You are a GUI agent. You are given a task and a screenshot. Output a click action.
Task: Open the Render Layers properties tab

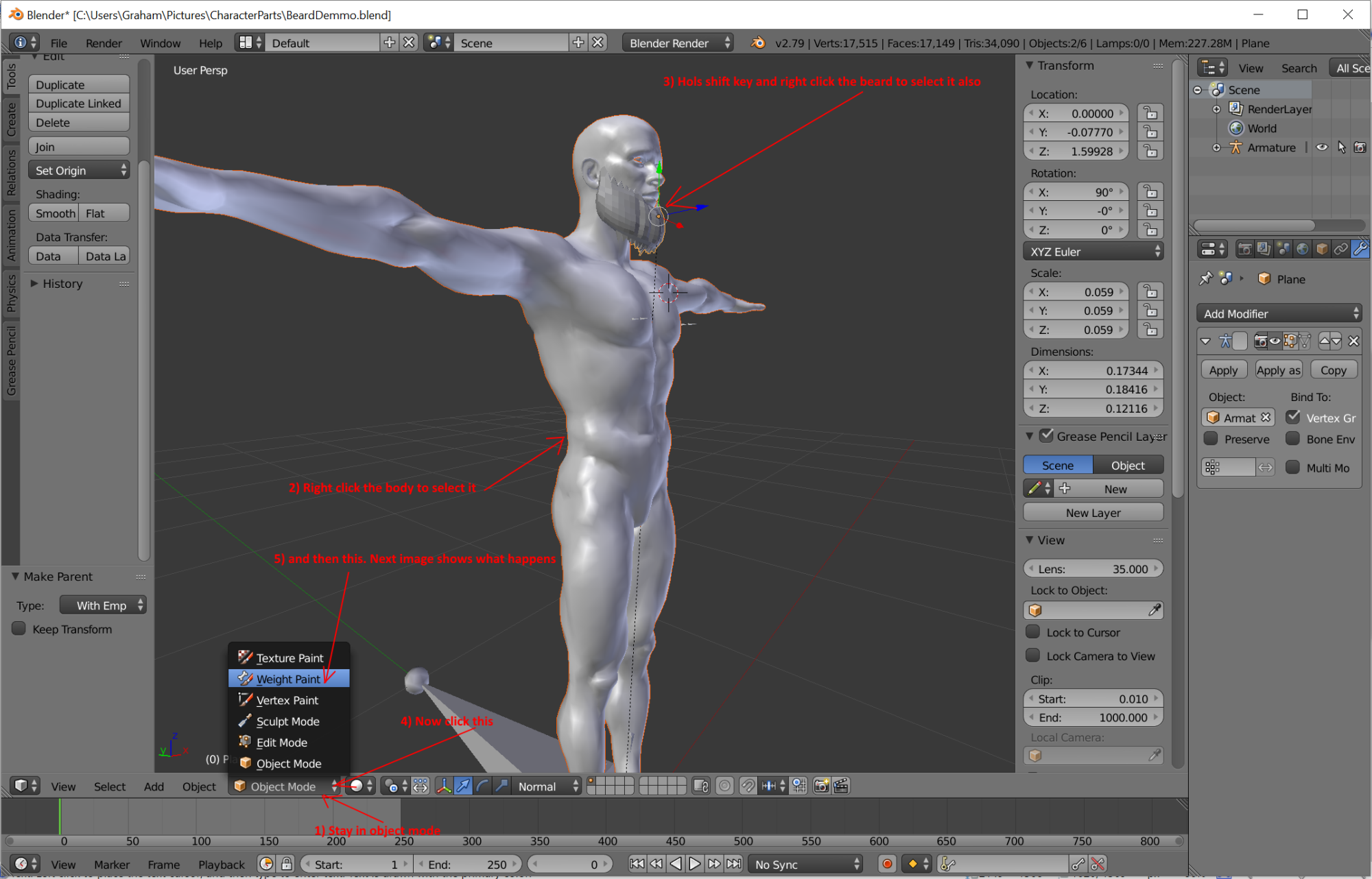(x=1264, y=249)
